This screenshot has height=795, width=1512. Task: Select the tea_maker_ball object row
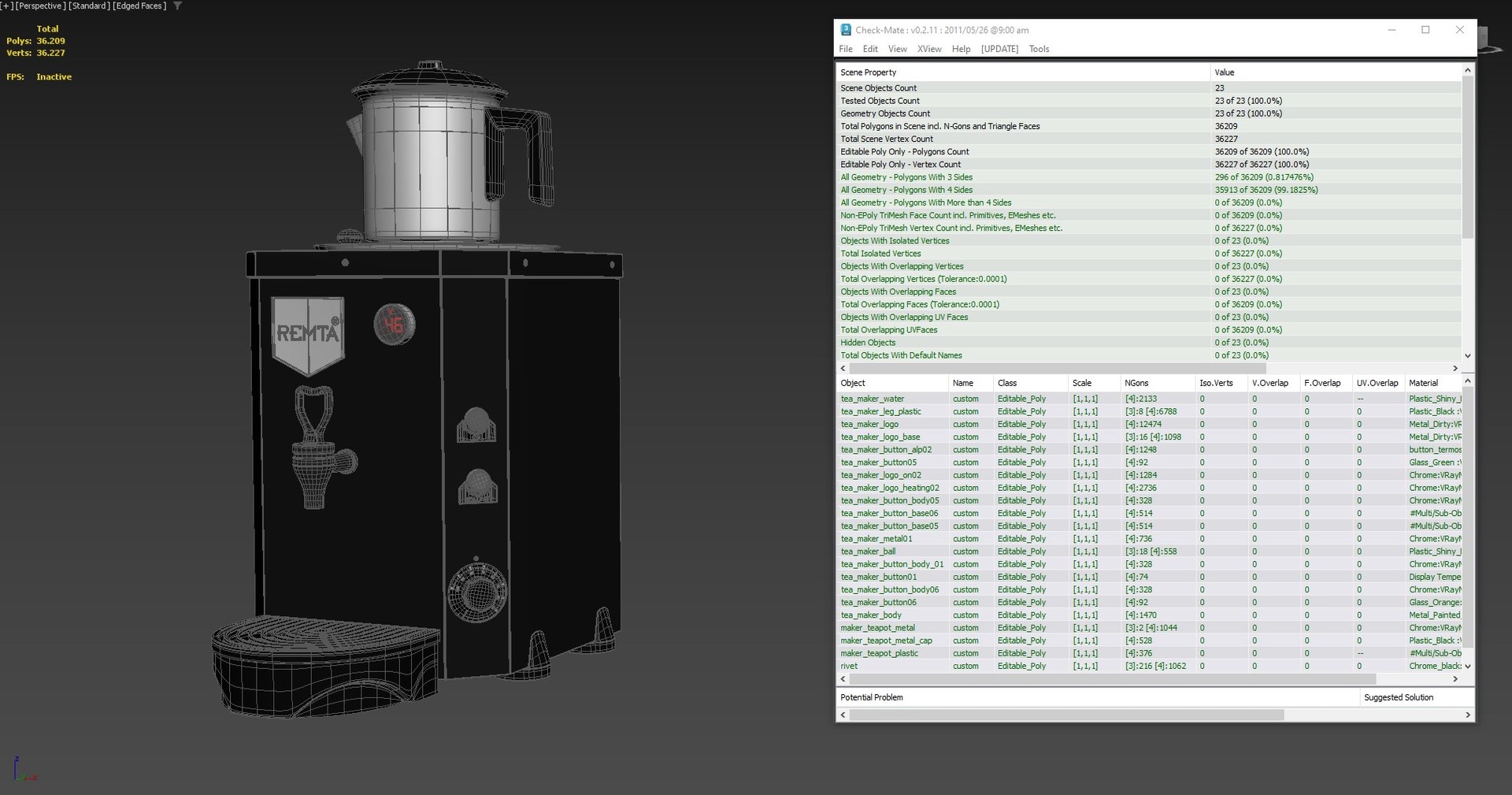(1149, 552)
